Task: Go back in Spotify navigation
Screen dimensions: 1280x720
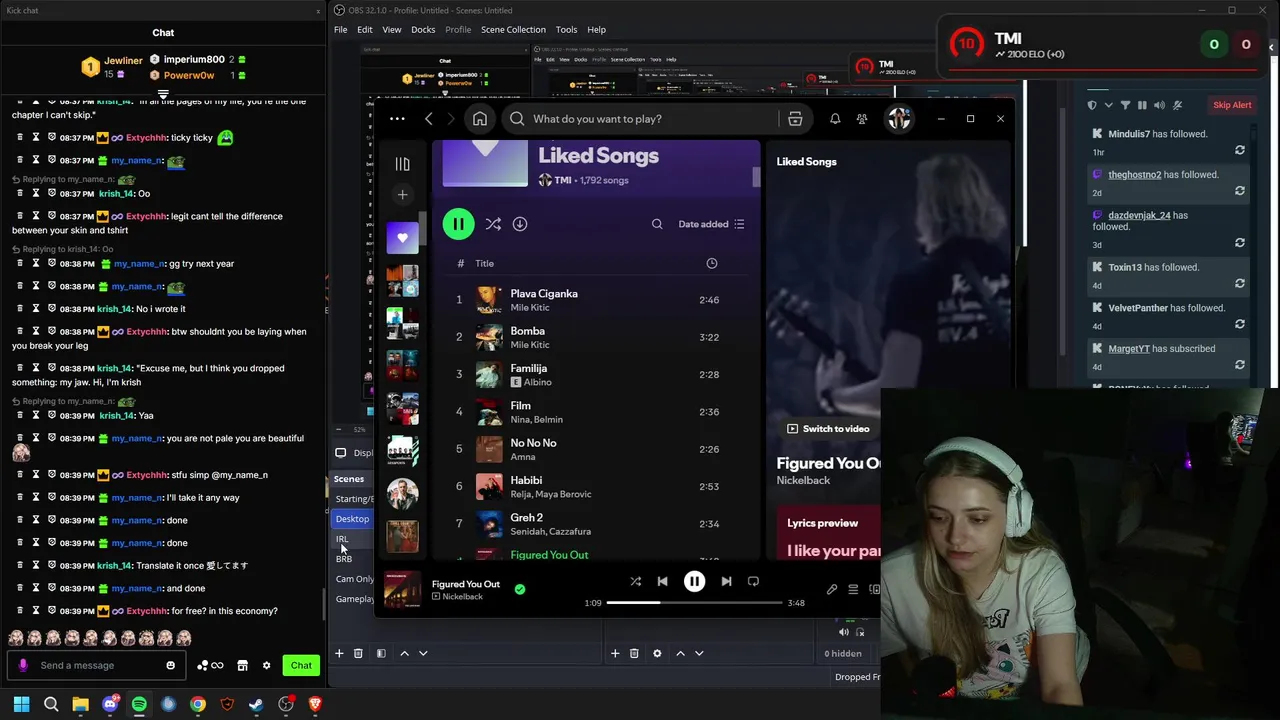Action: tap(429, 119)
